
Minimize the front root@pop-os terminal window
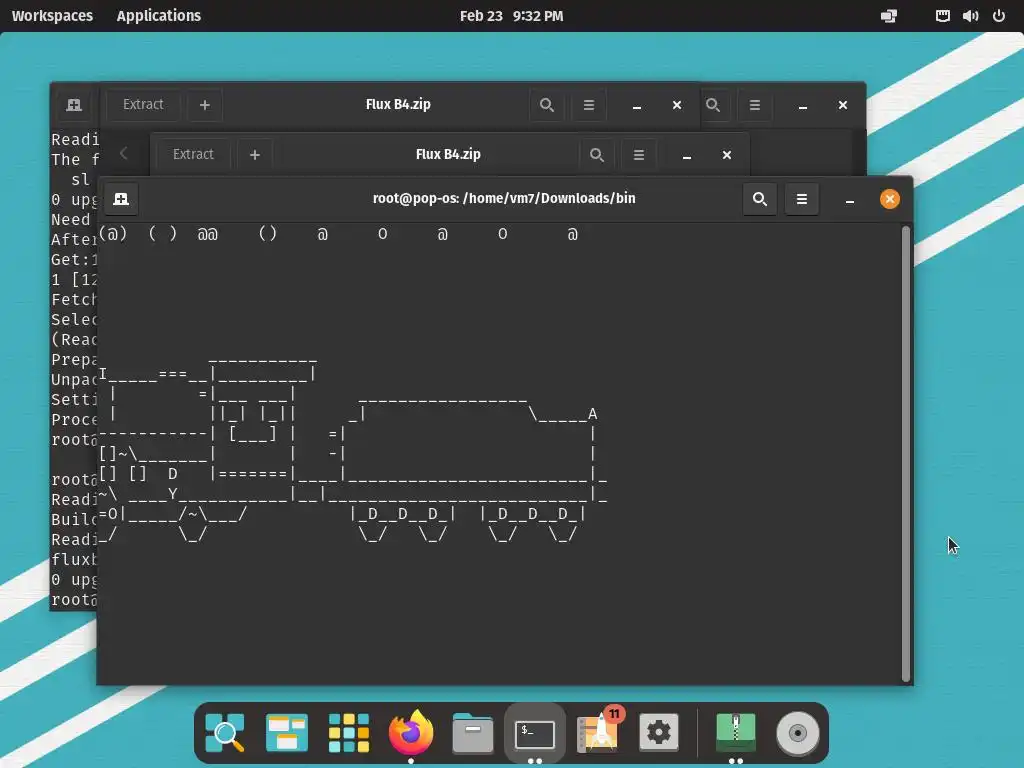850,199
